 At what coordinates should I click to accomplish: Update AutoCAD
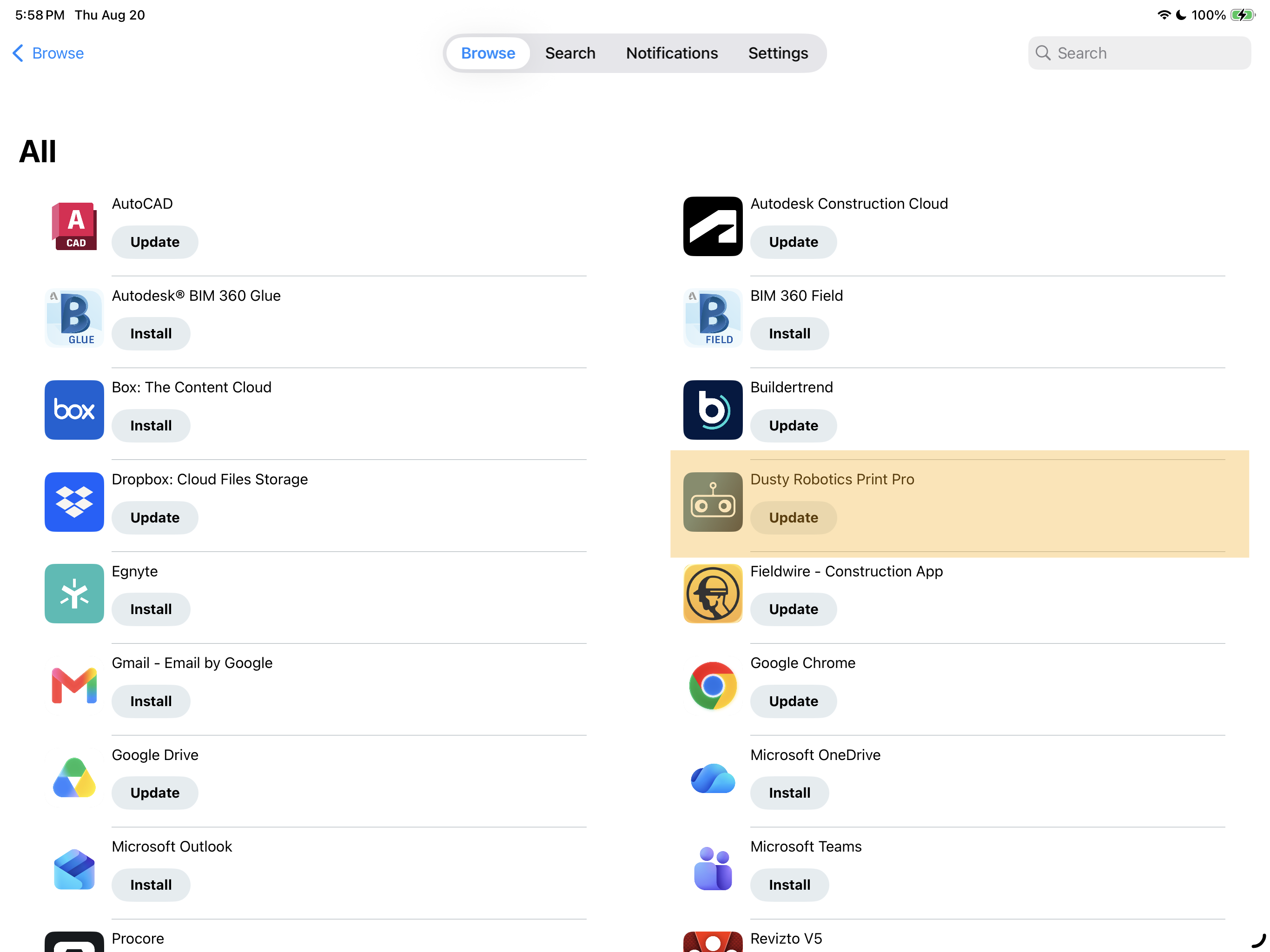[x=155, y=242]
